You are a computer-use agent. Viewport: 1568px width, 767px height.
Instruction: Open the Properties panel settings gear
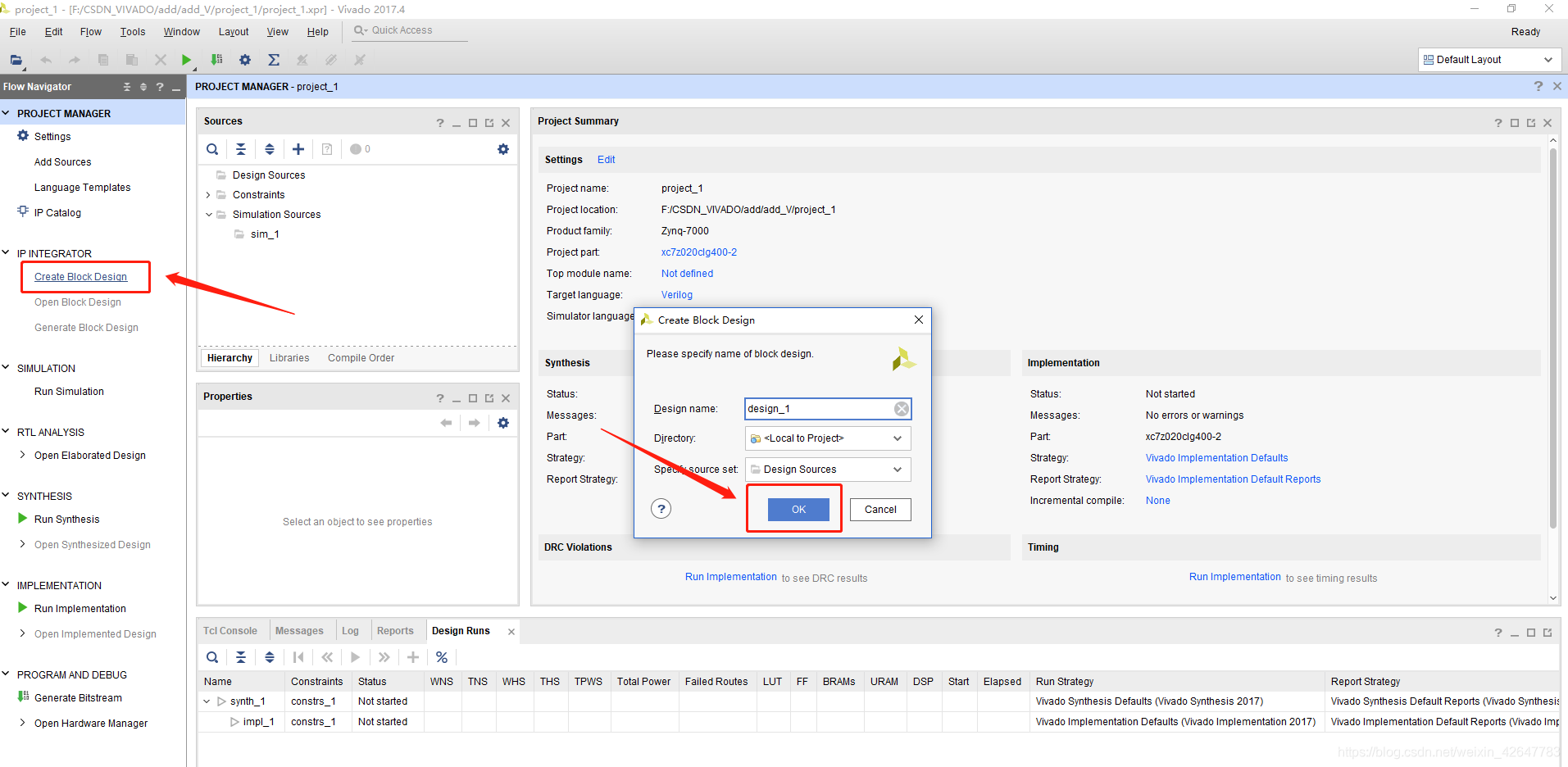pyautogui.click(x=503, y=423)
